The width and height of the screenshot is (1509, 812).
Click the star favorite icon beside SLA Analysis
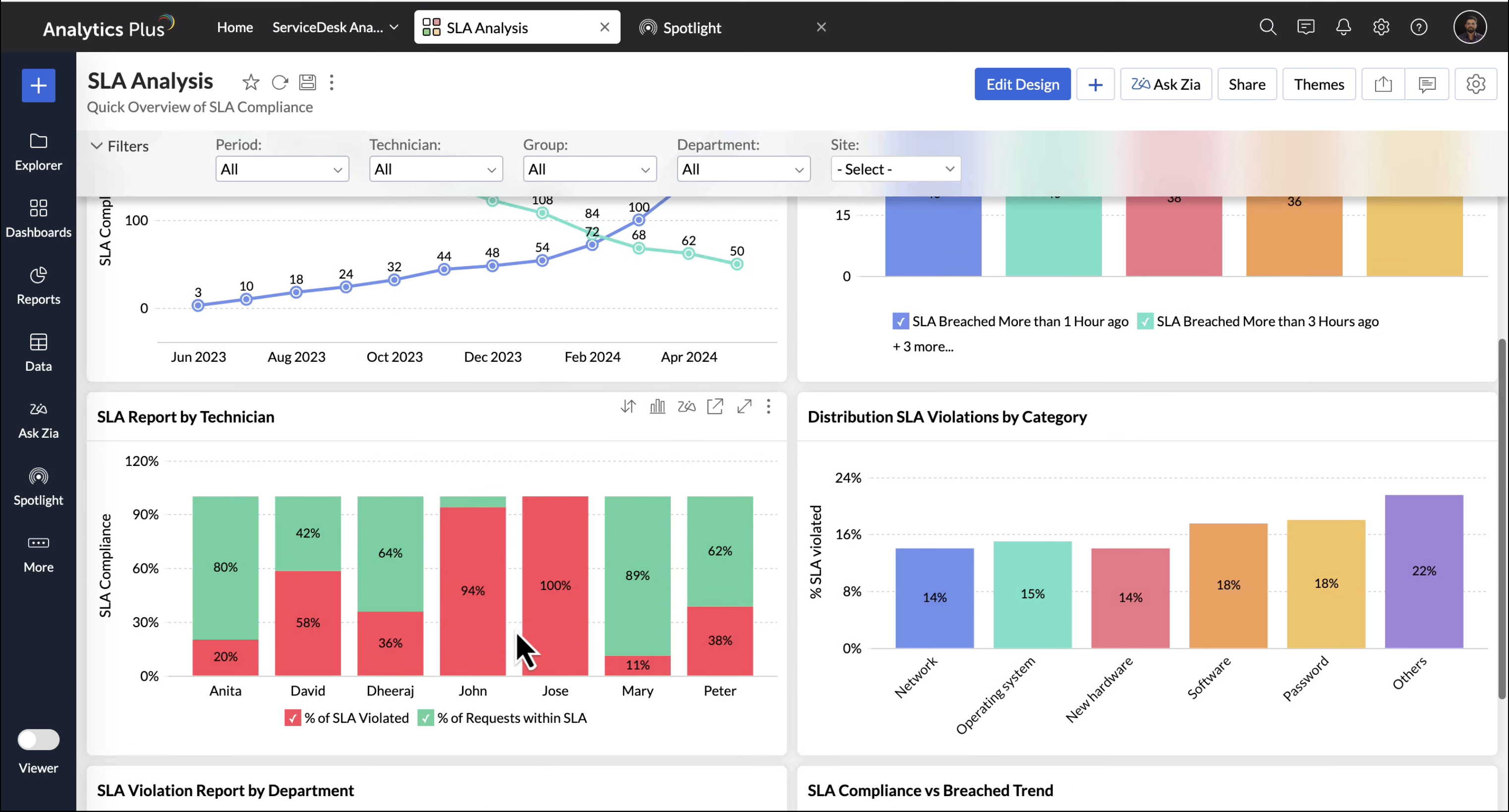coord(251,82)
